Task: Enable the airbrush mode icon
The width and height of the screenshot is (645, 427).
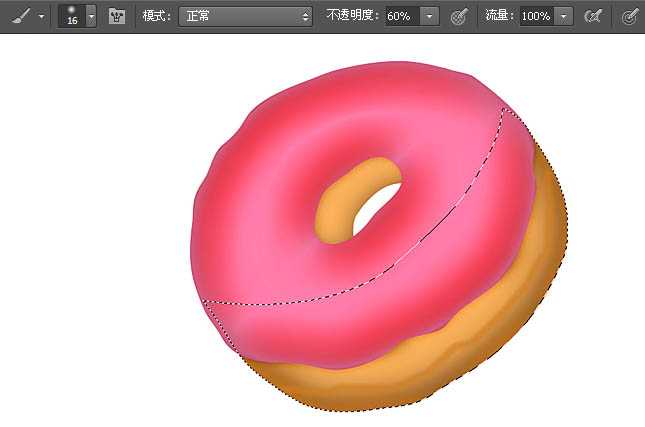Action: click(593, 16)
